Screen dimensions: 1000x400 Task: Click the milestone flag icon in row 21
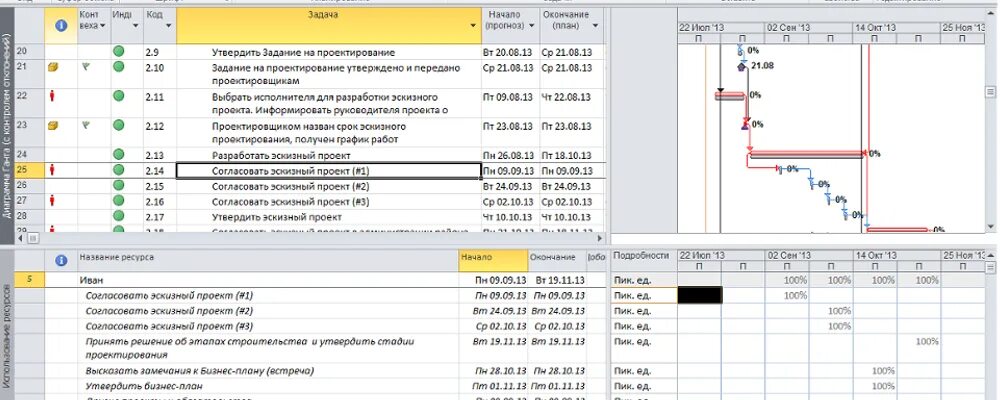click(87, 66)
